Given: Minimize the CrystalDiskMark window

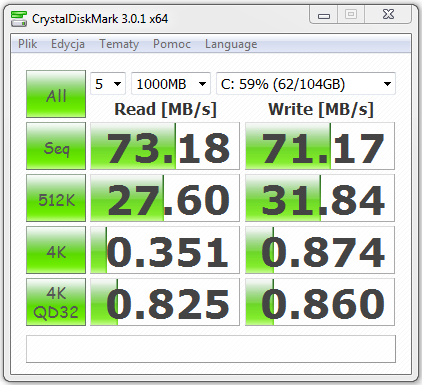Looking at the screenshot, I should [x=324, y=15].
